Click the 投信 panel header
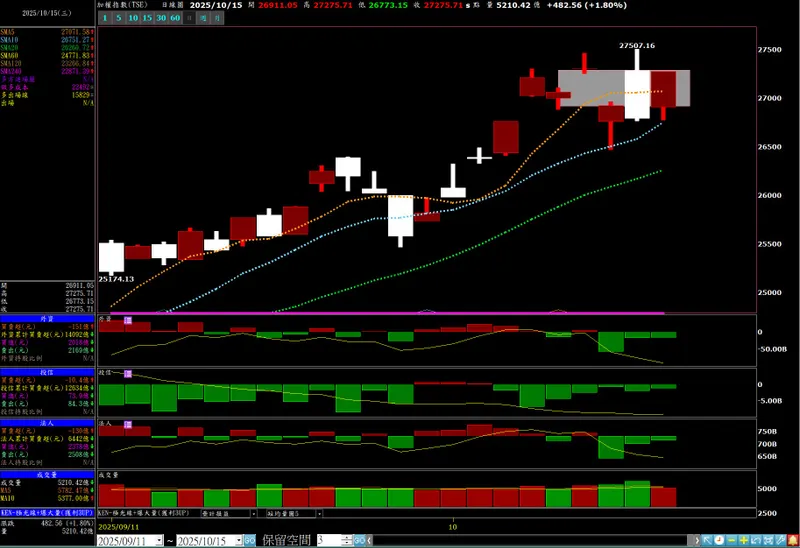 click(x=47, y=372)
